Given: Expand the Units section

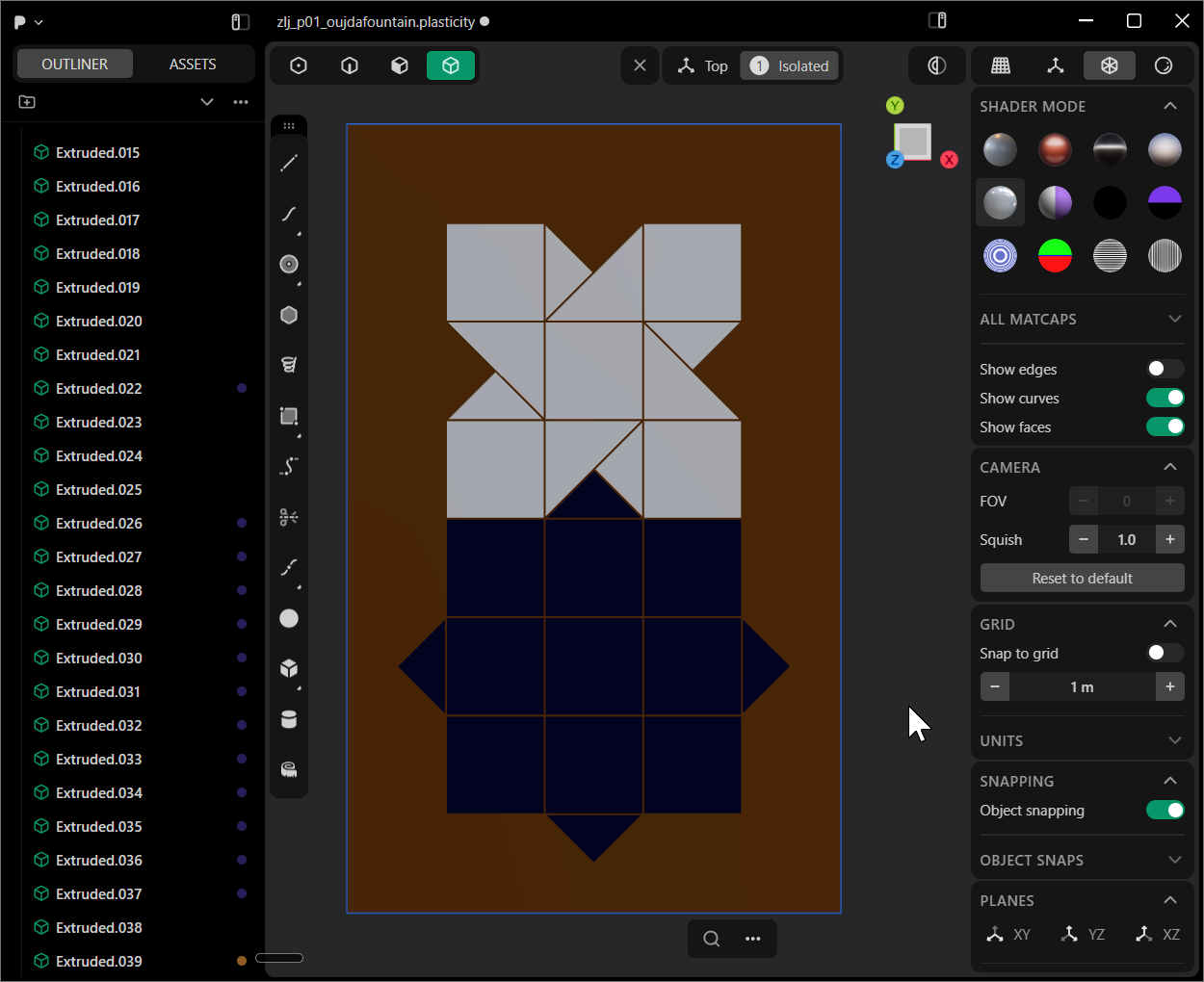Looking at the screenshot, I should click(1174, 740).
